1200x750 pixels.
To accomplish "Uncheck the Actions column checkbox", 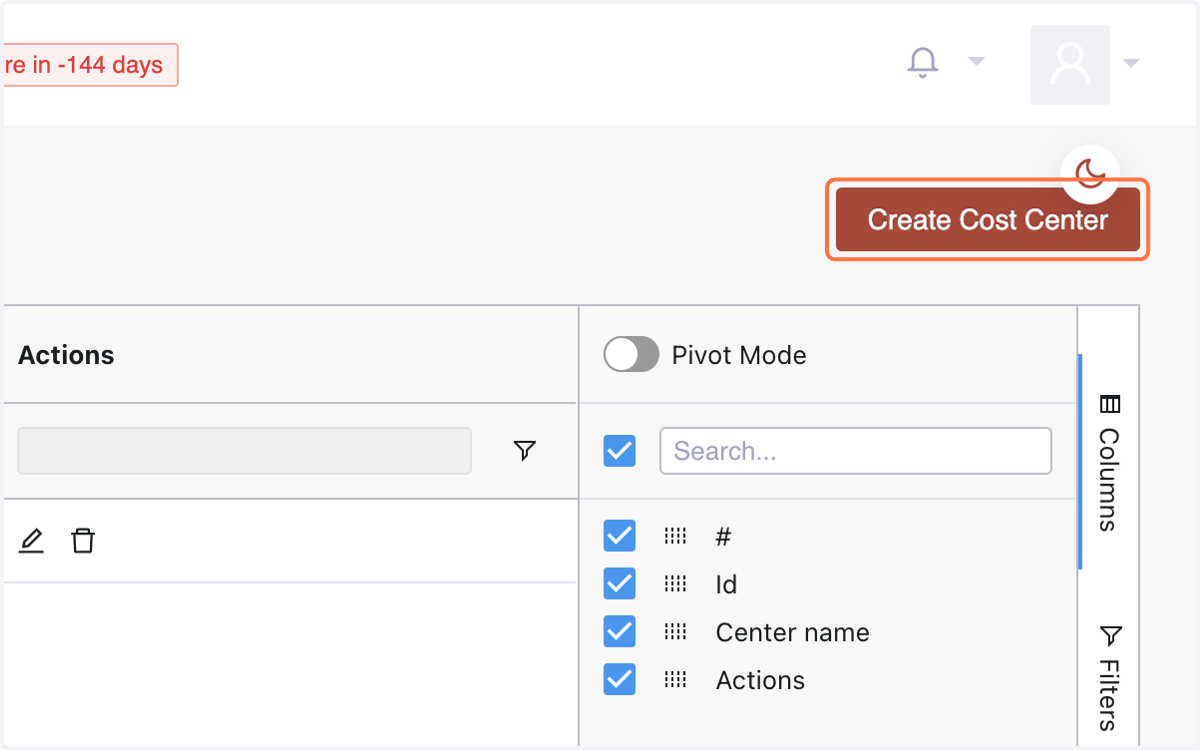I will [x=619, y=680].
